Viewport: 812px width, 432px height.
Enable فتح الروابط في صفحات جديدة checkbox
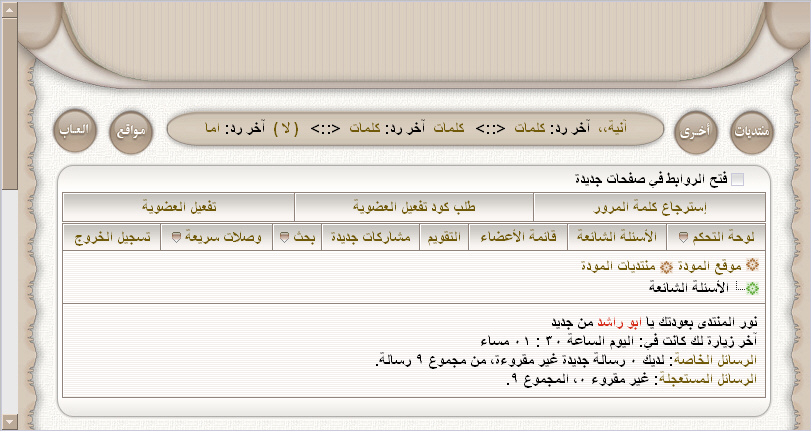click(x=738, y=180)
